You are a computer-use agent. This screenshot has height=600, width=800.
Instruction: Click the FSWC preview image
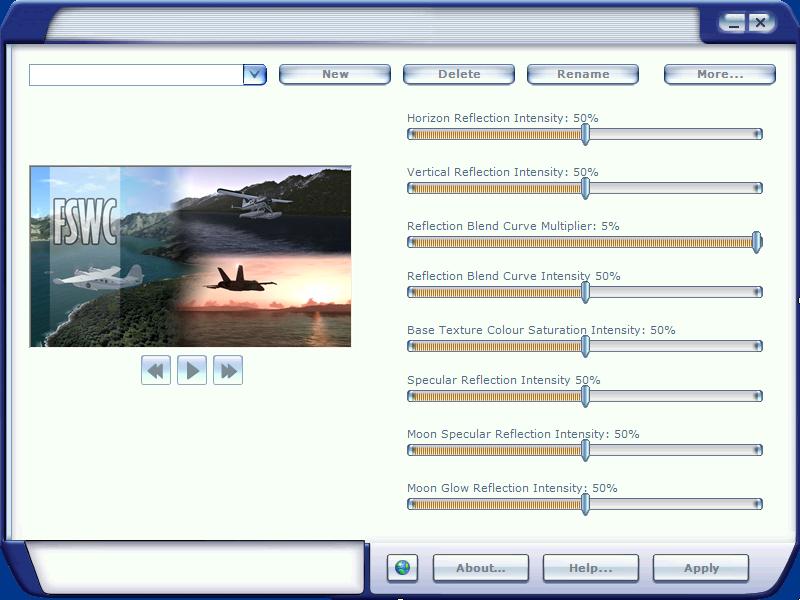(x=190, y=256)
